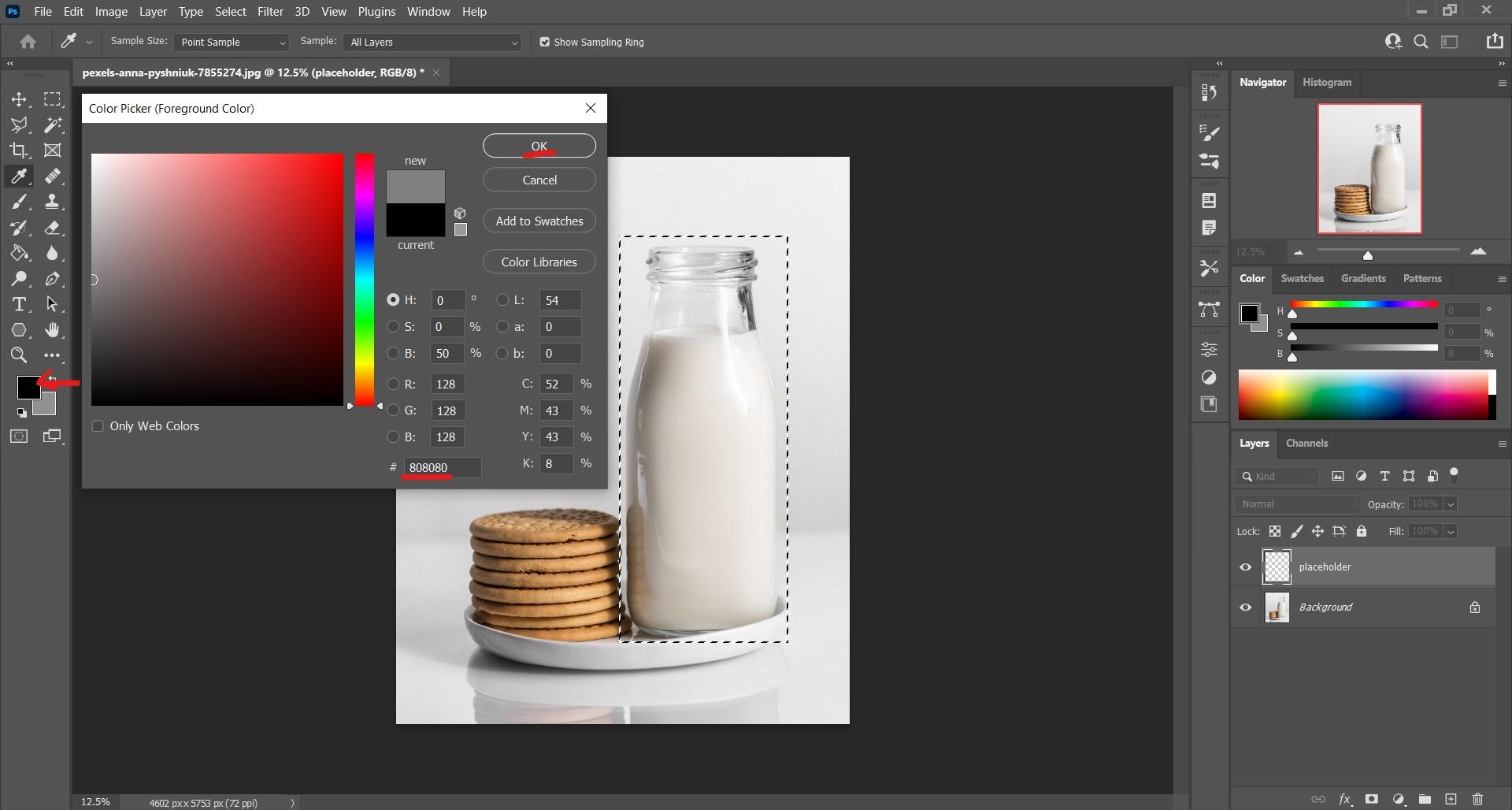The height and width of the screenshot is (810, 1512).
Task: Select the Move tool
Action: [x=19, y=99]
